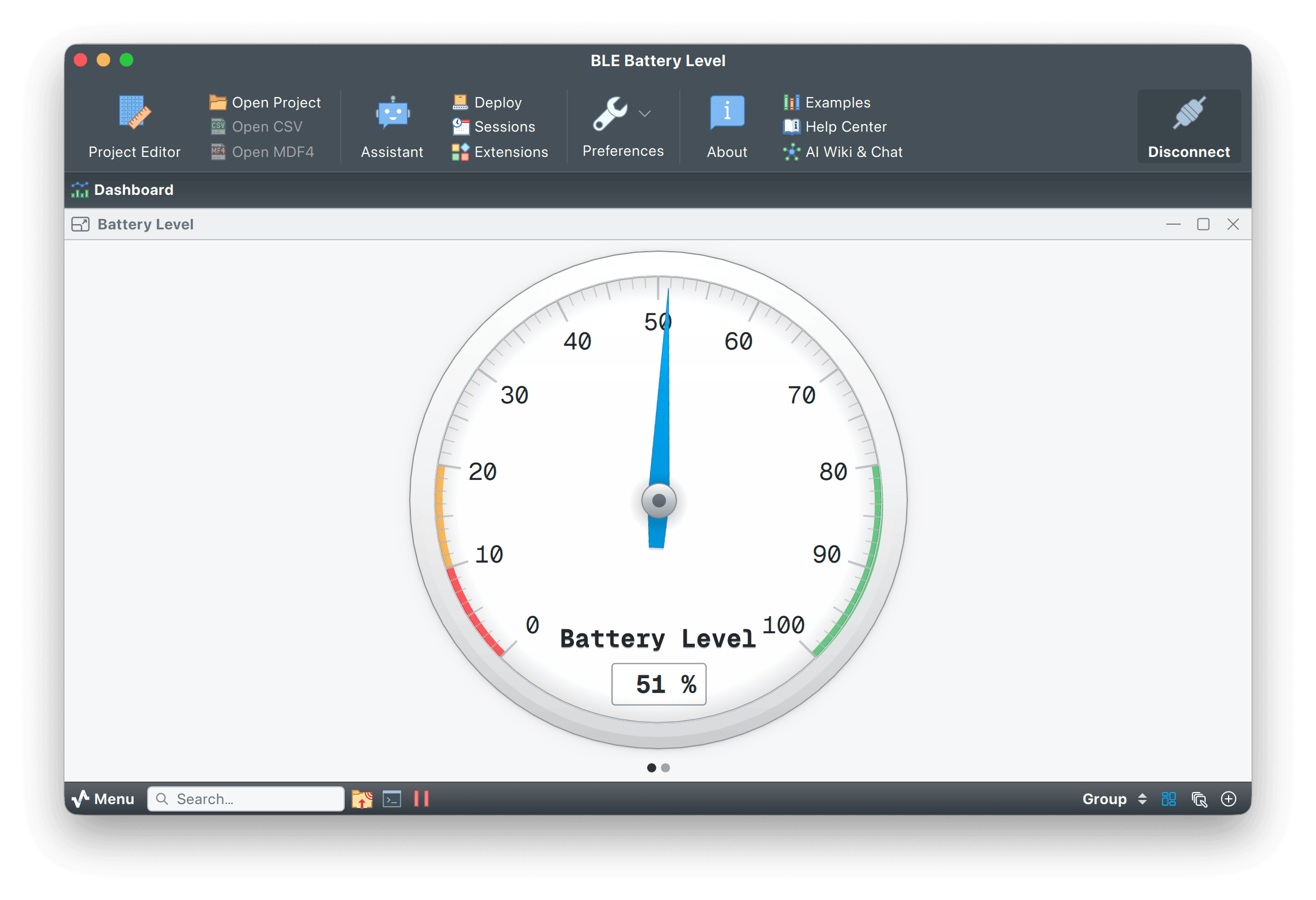This screenshot has width=1316, height=900.
Task: Close the Battery Level widget
Action: coord(1233,224)
